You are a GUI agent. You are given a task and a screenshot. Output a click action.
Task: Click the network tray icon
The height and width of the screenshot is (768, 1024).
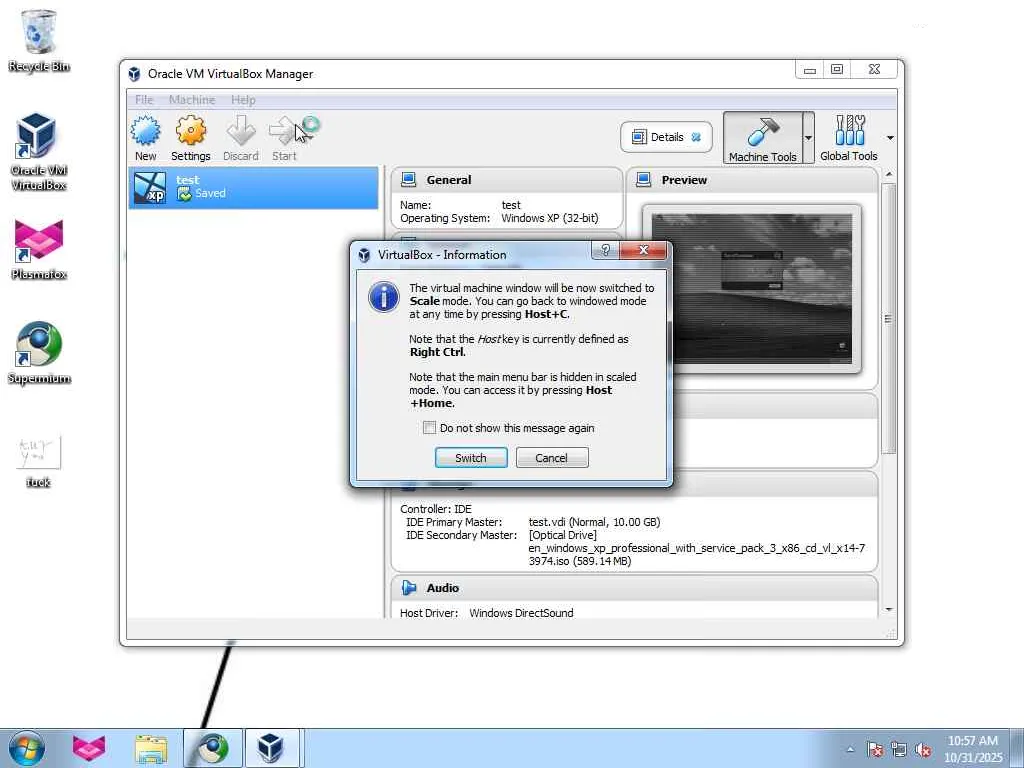pos(899,750)
